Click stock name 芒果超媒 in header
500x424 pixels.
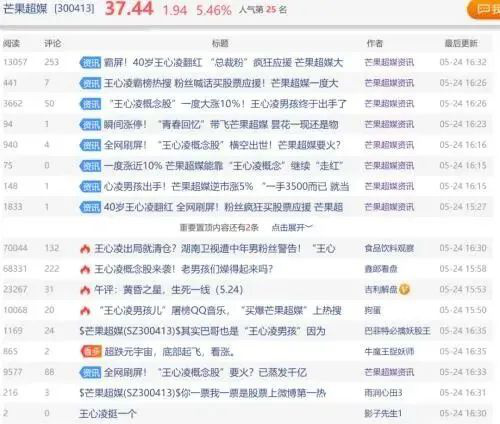pyautogui.click(x=26, y=9)
